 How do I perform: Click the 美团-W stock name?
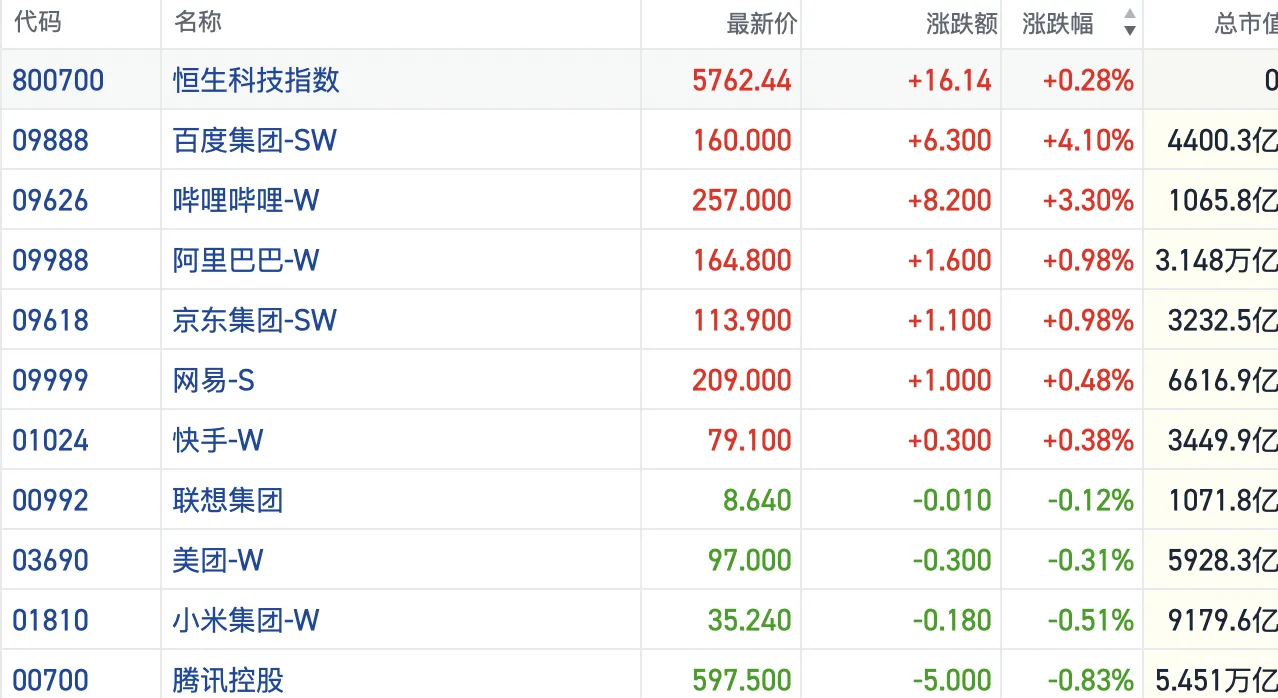[218, 560]
